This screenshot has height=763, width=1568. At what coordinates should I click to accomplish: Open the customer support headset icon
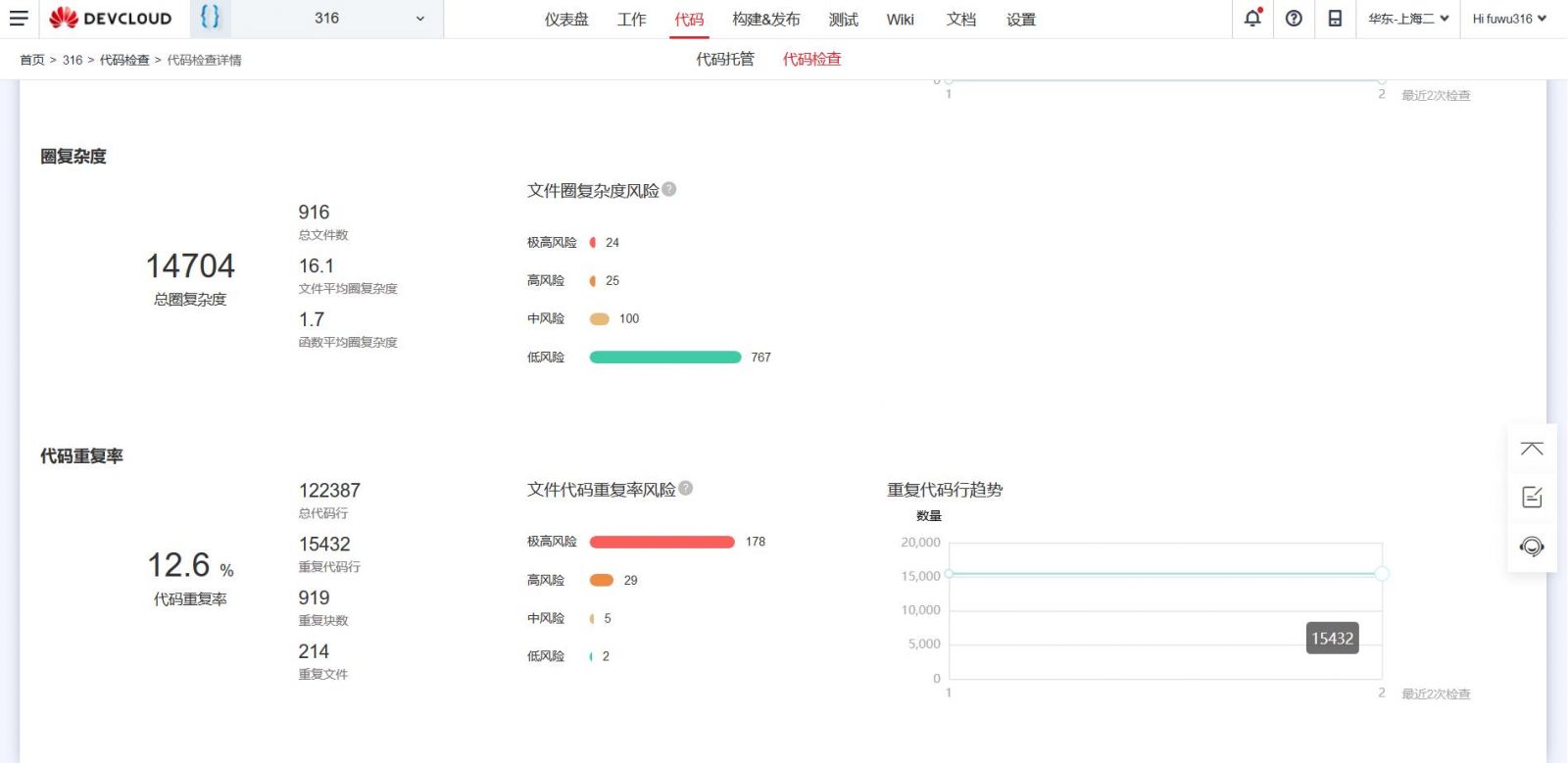point(1532,547)
